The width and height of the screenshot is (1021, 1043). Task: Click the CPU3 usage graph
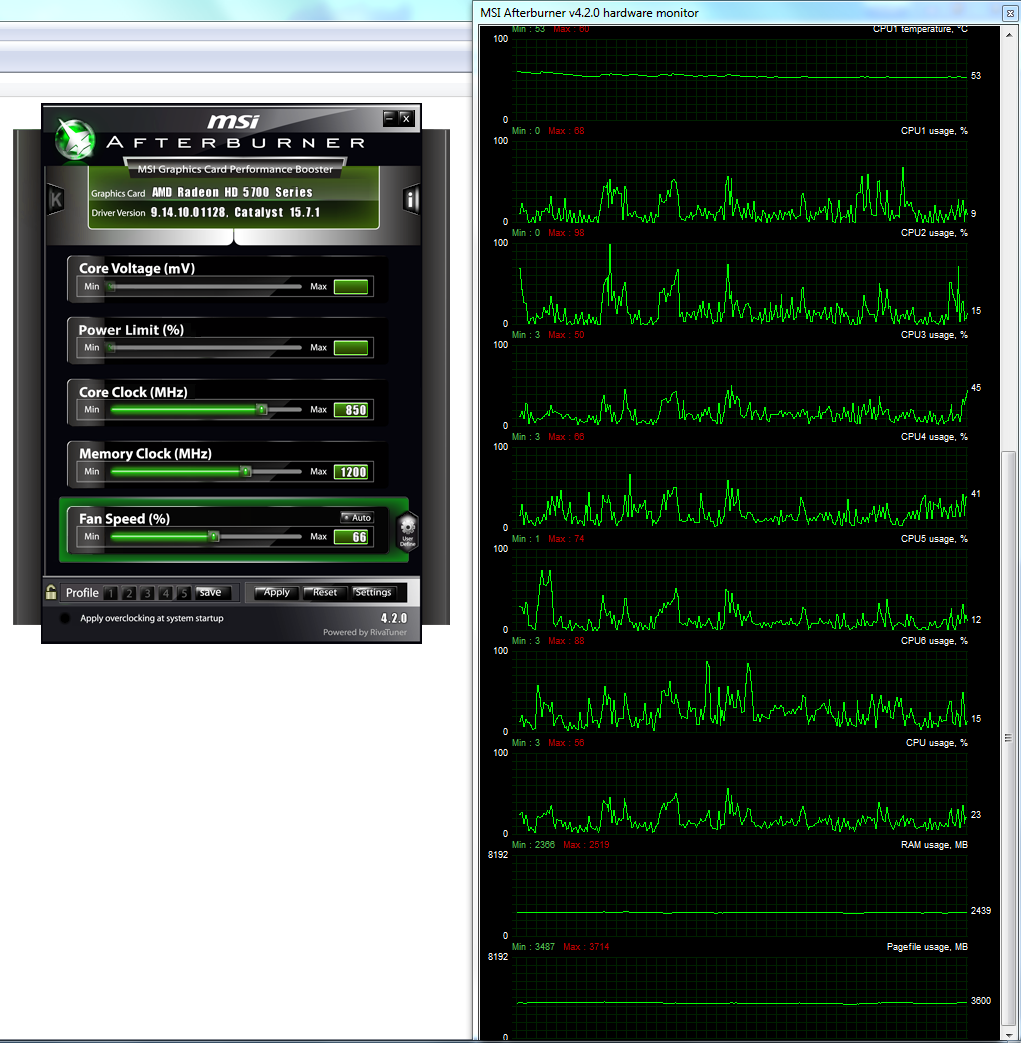pyautogui.click(x=740, y=385)
